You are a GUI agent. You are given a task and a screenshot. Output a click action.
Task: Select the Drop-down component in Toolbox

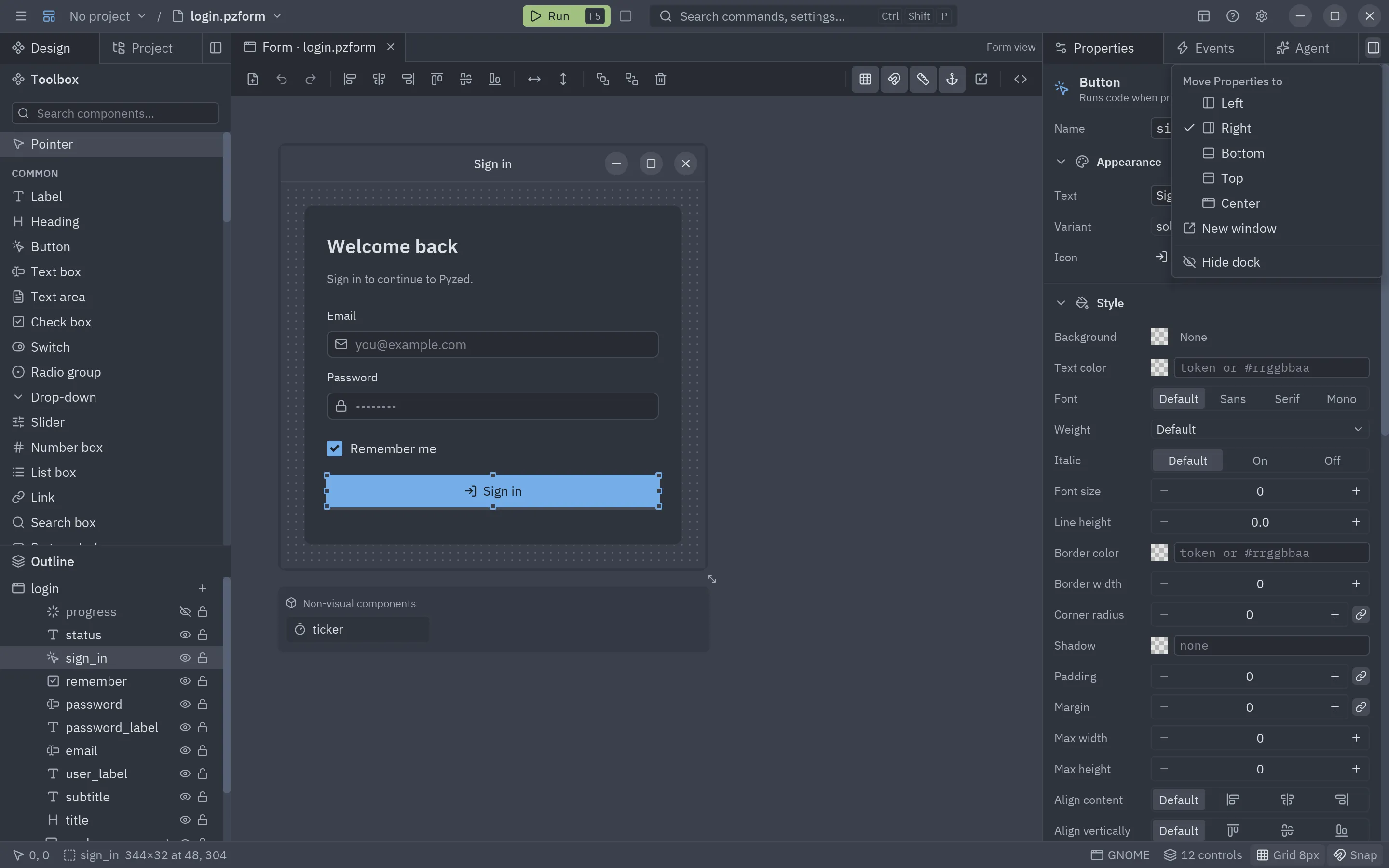pyautogui.click(x=111, y=397)
